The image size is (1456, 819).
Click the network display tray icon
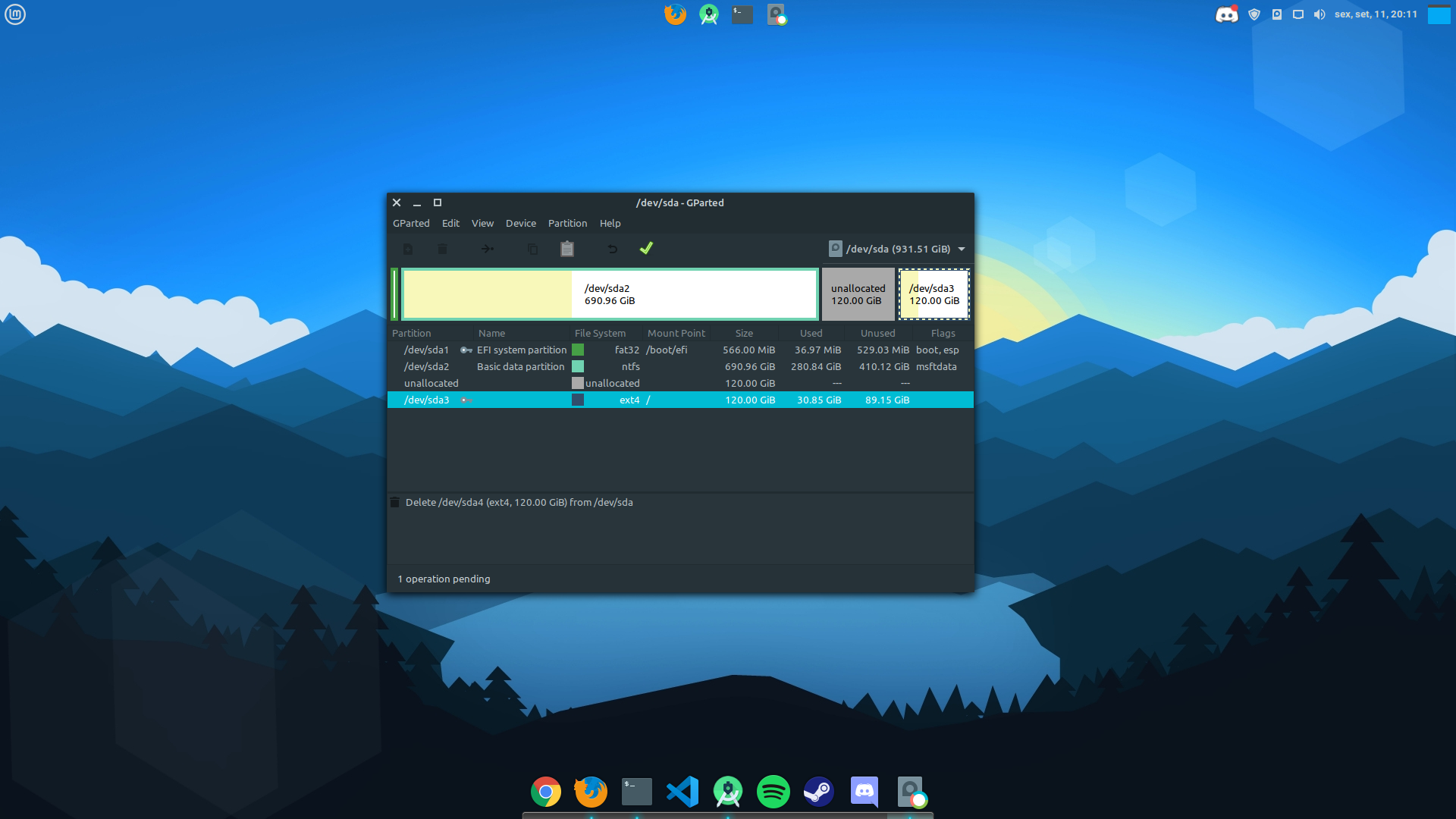(1298, 14)
